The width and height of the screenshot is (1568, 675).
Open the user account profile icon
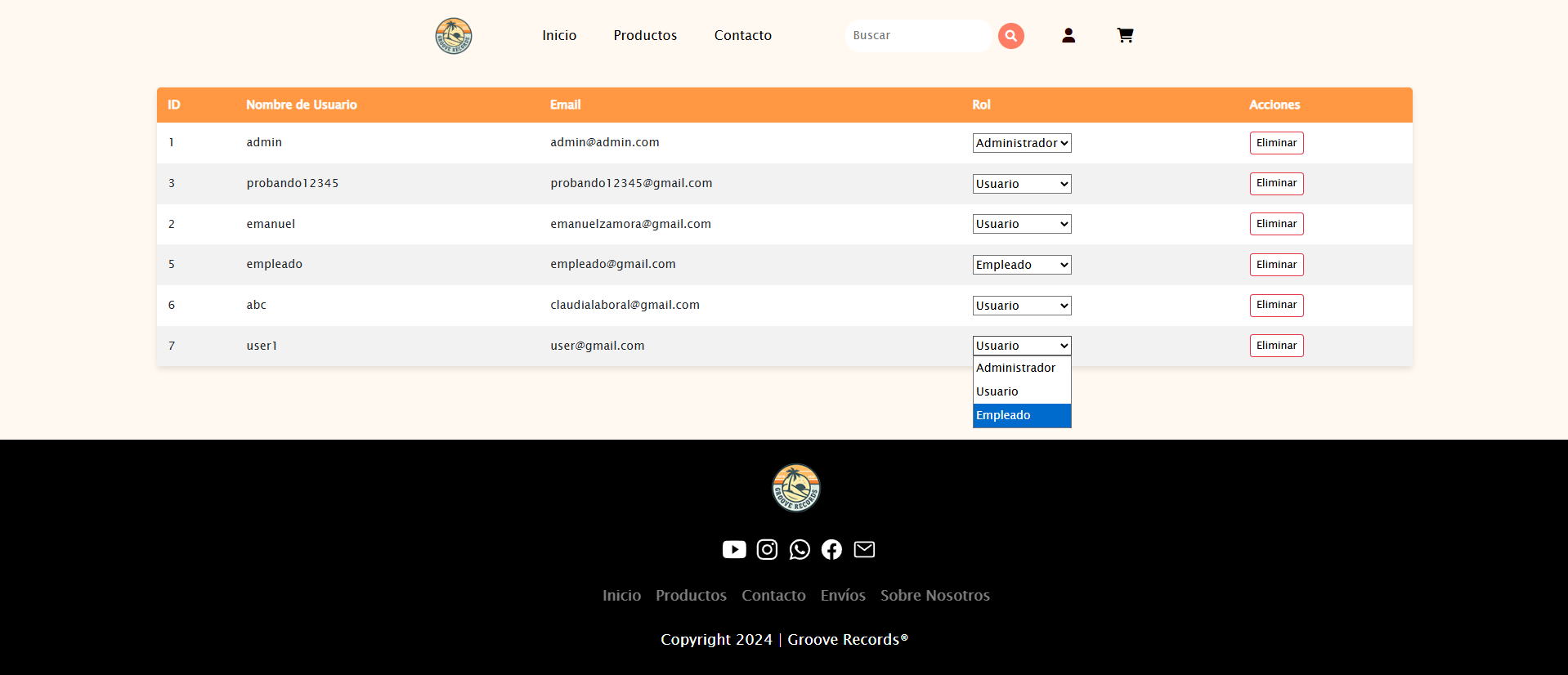tap(1068, 35)
